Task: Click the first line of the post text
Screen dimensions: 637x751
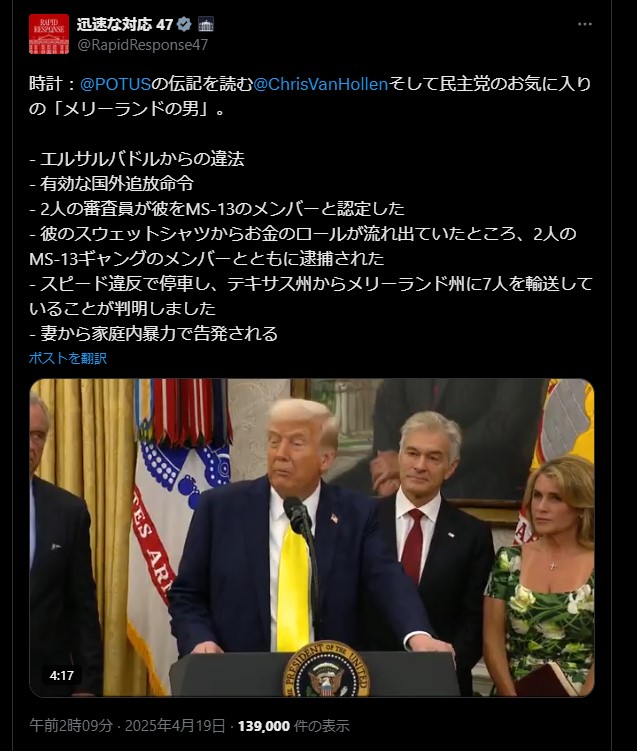Action: click(310, 84)
